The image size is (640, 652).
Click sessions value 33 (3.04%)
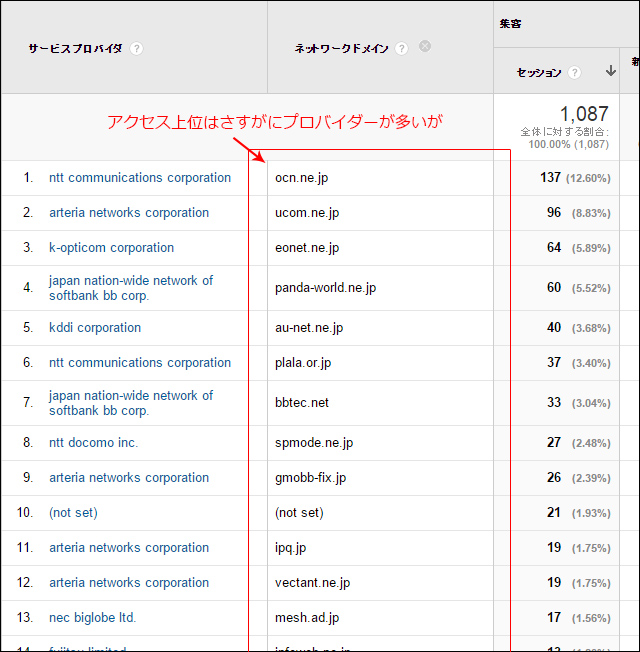click(578, 403)
